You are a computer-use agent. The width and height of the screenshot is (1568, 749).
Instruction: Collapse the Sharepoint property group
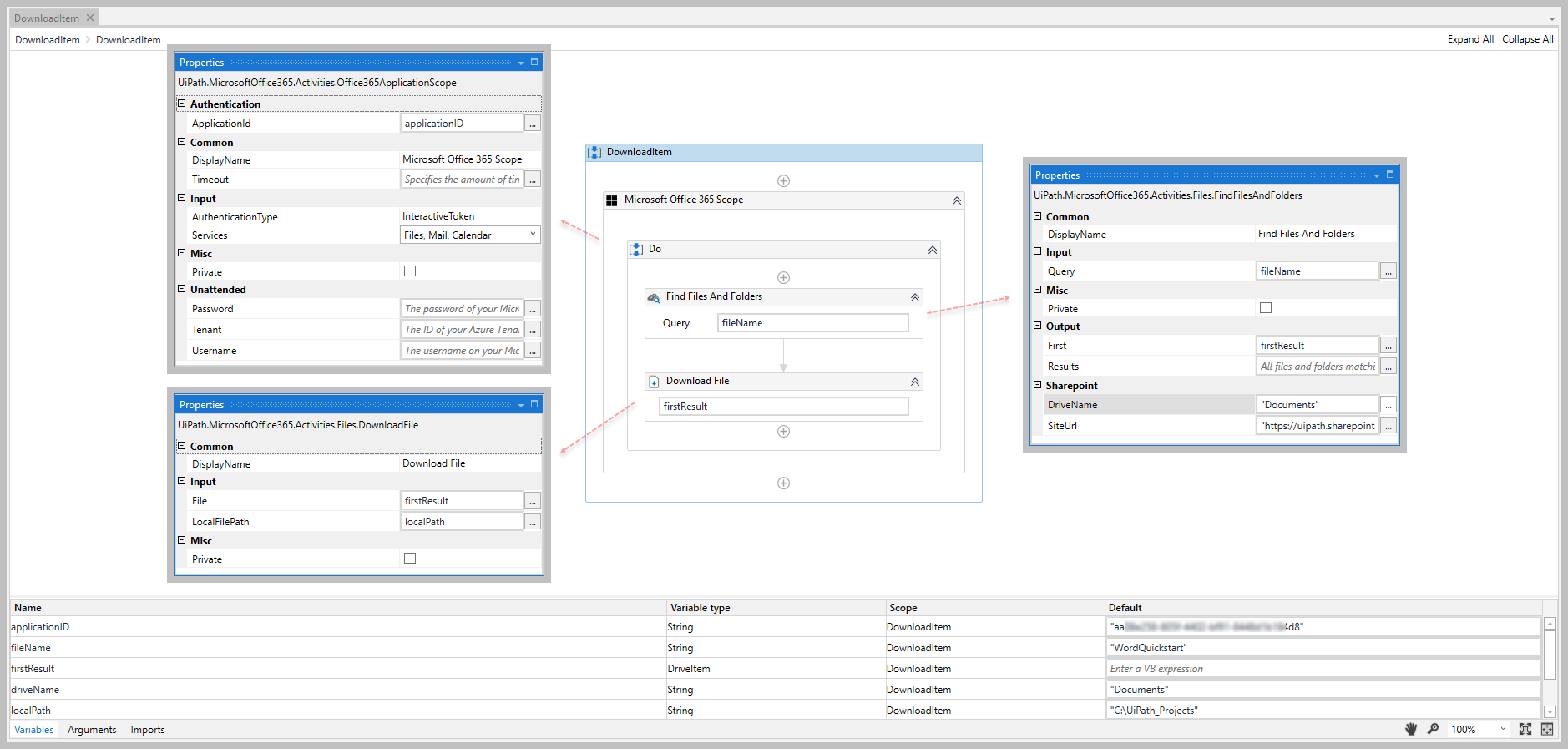(1037, 385)
